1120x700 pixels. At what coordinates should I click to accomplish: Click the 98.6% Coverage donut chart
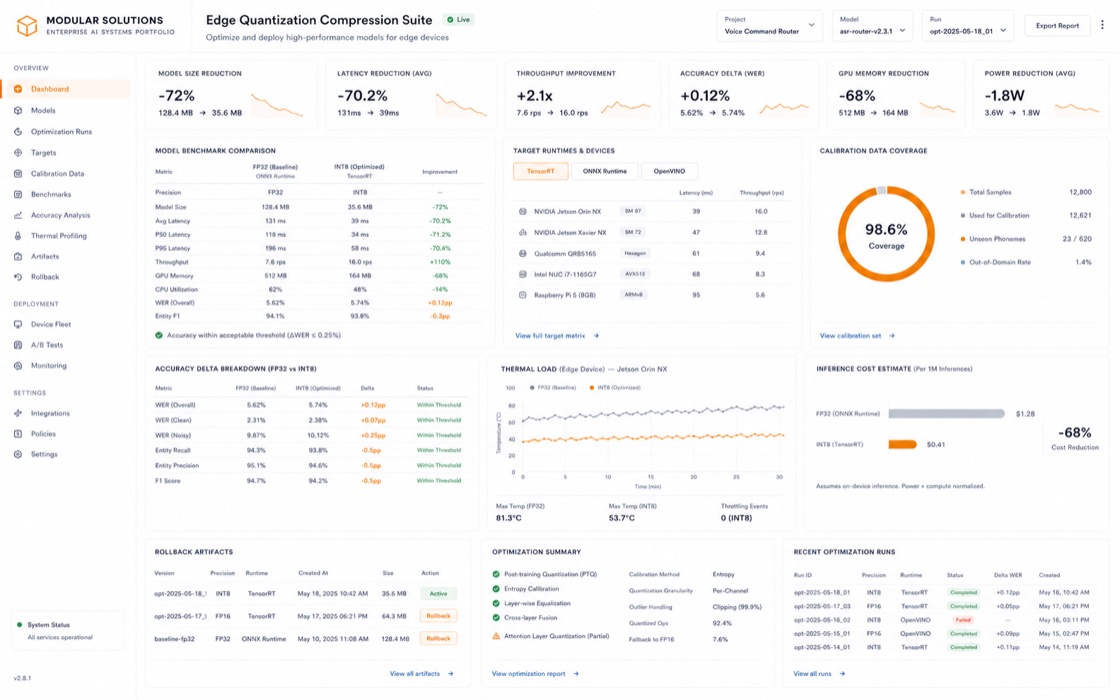click(x=886, y=234)
